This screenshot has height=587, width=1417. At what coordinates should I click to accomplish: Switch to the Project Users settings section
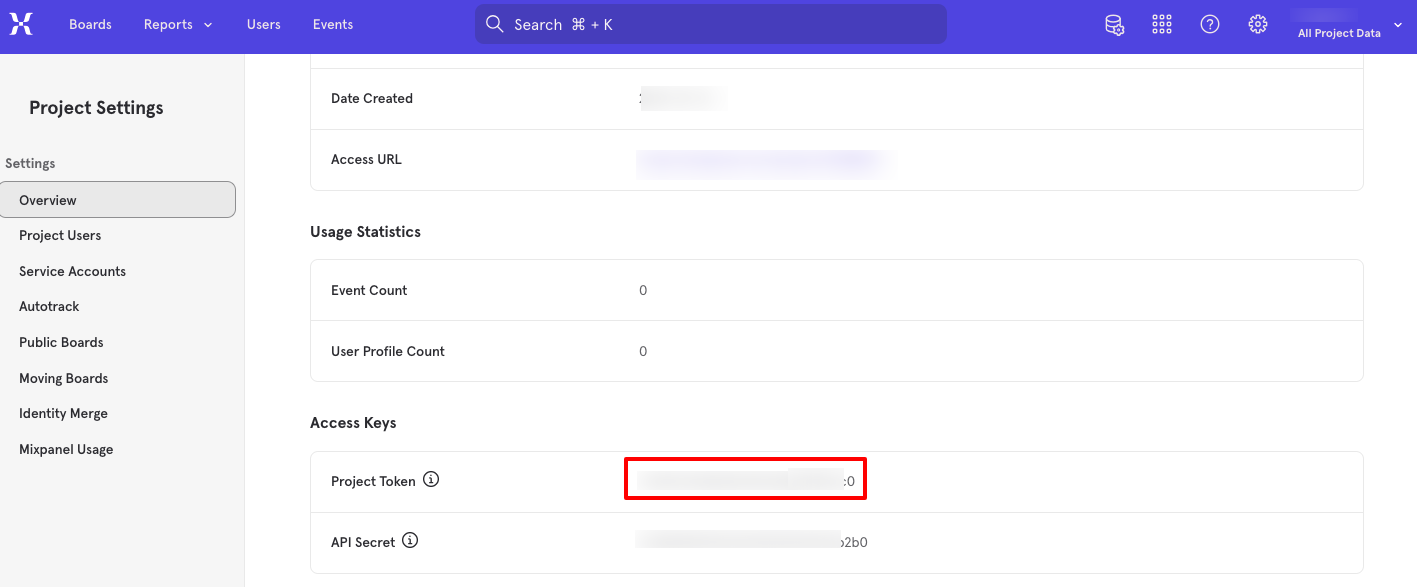[60, 235]
